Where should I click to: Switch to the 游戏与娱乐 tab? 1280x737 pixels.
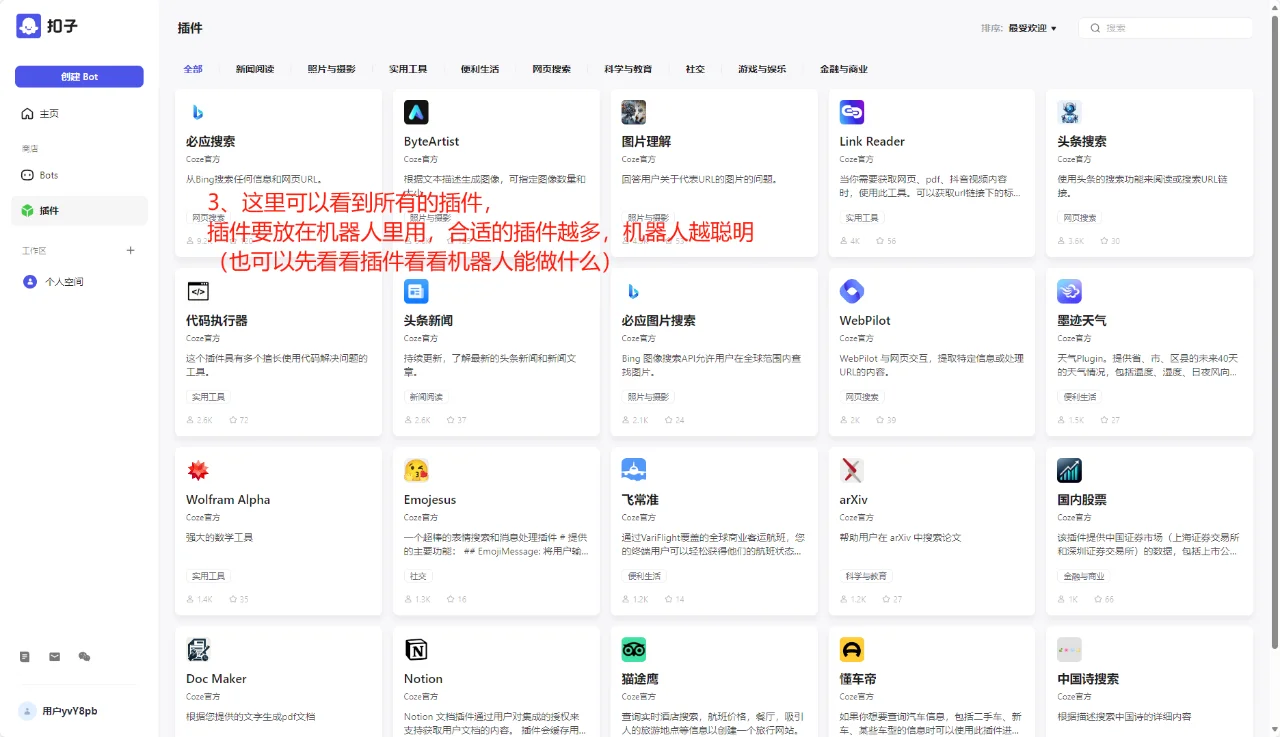762,69
